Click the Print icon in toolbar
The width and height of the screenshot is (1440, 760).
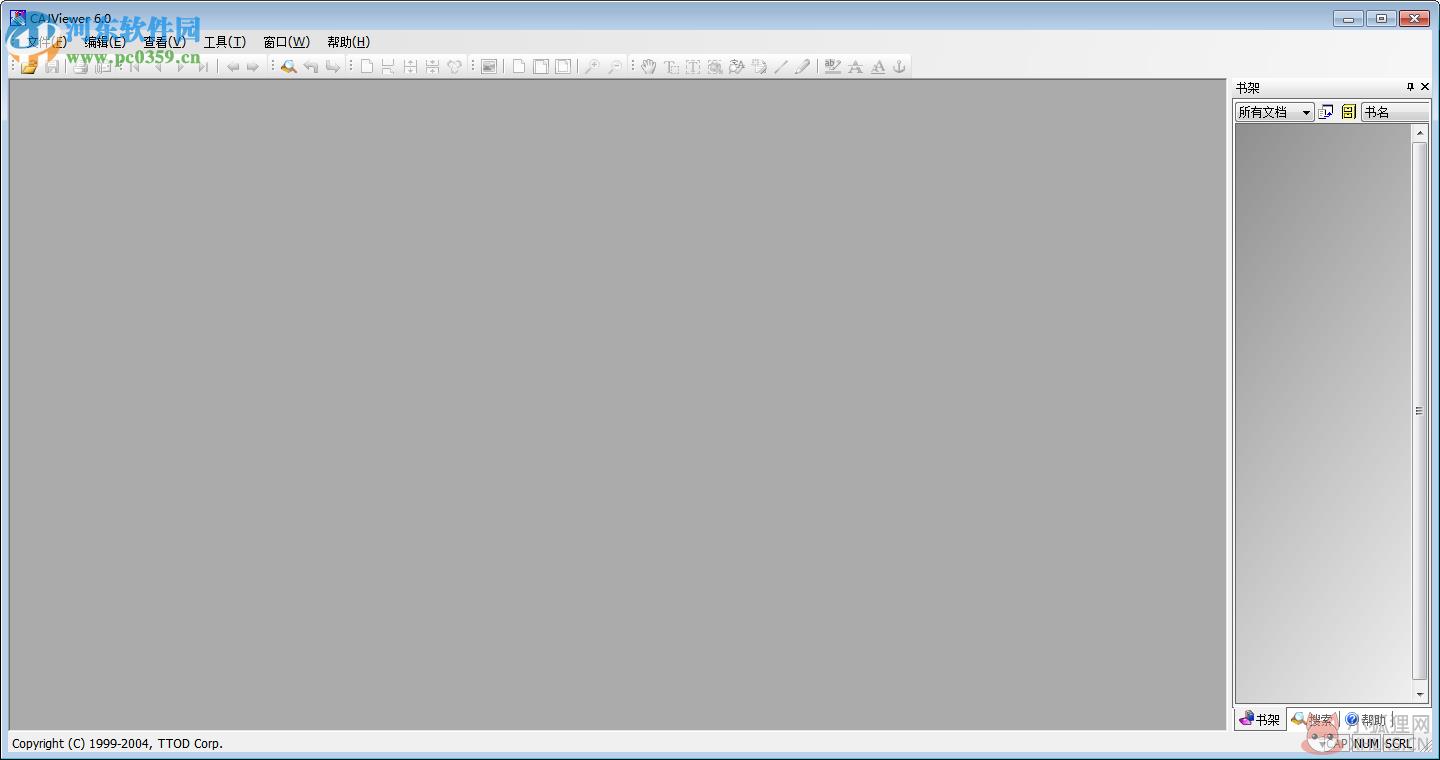pyautogui.click(x=80, y=66)
